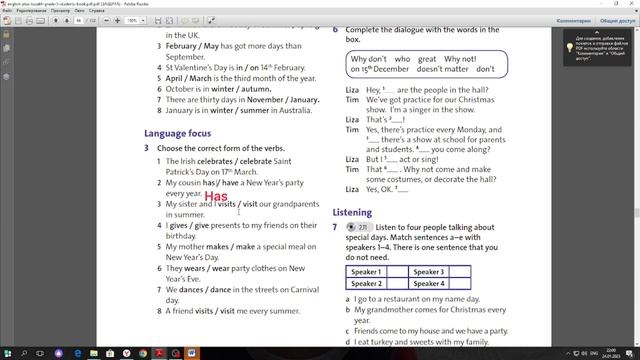Zoom in with the plus button
The height and width of the screenshot is (360, 640).
(118, 20)
